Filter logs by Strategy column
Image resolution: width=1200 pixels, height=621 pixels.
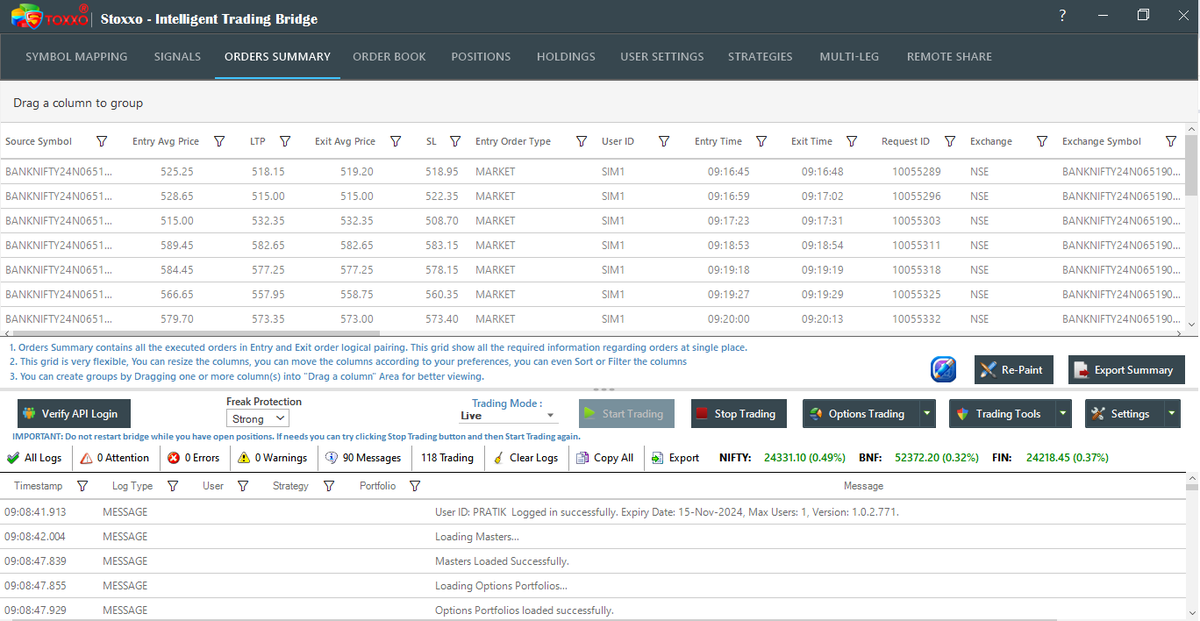tap(329, 486)
